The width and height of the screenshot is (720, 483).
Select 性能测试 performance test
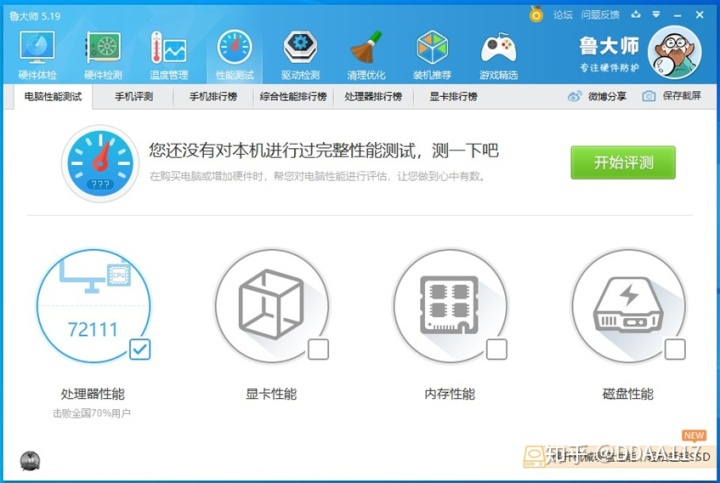pyautogui.click(x=235, y=55)
